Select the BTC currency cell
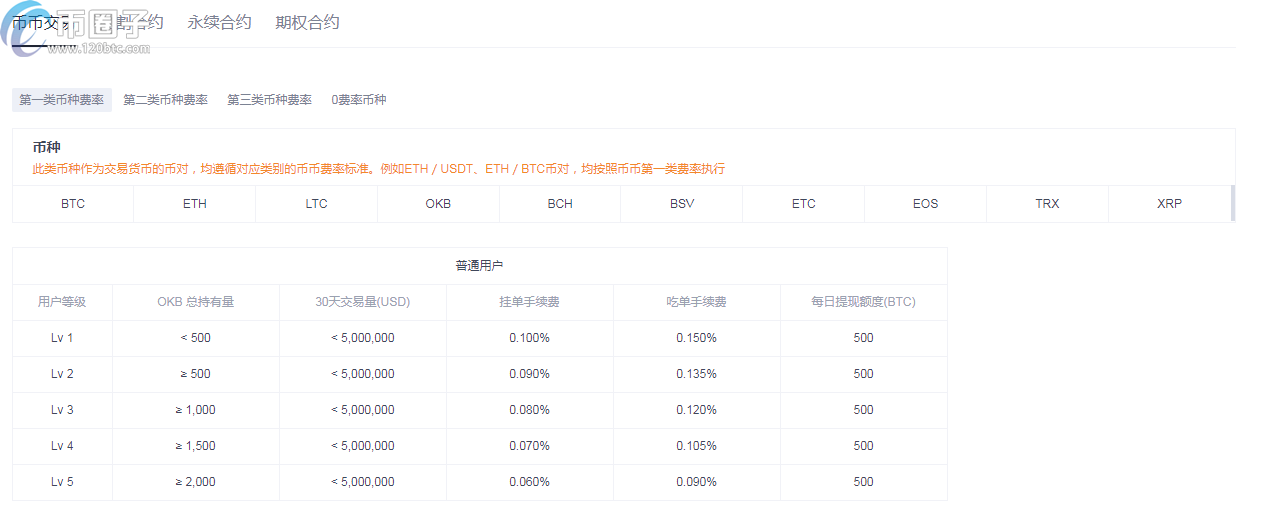Image resolution: width=1267 pixels, height=524 pixels. (x=73, y=204)
